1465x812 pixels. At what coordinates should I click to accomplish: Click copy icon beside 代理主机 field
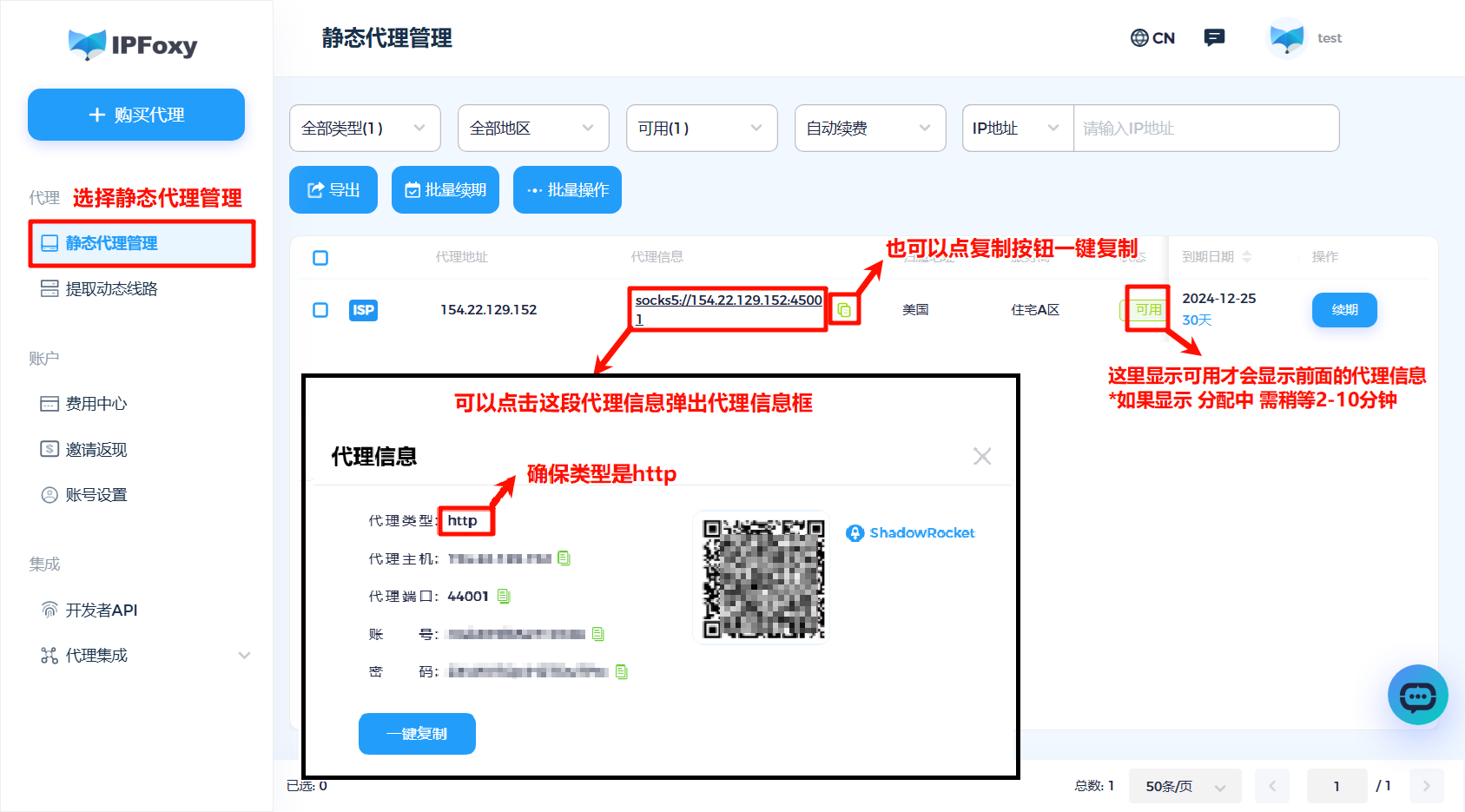[x=564, y=558]
